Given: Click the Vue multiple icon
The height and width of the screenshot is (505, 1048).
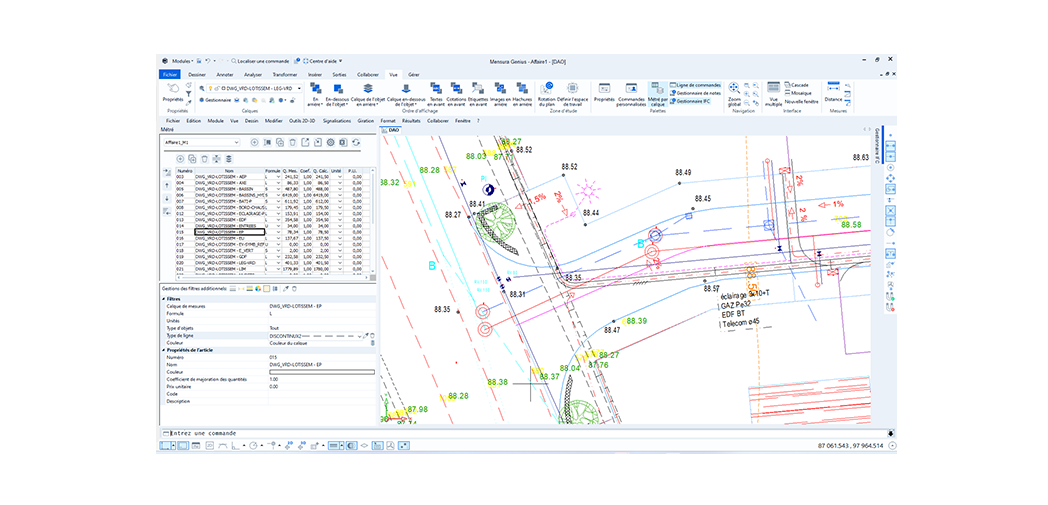Looking at the screenshot, I should (x=773, y=88).
